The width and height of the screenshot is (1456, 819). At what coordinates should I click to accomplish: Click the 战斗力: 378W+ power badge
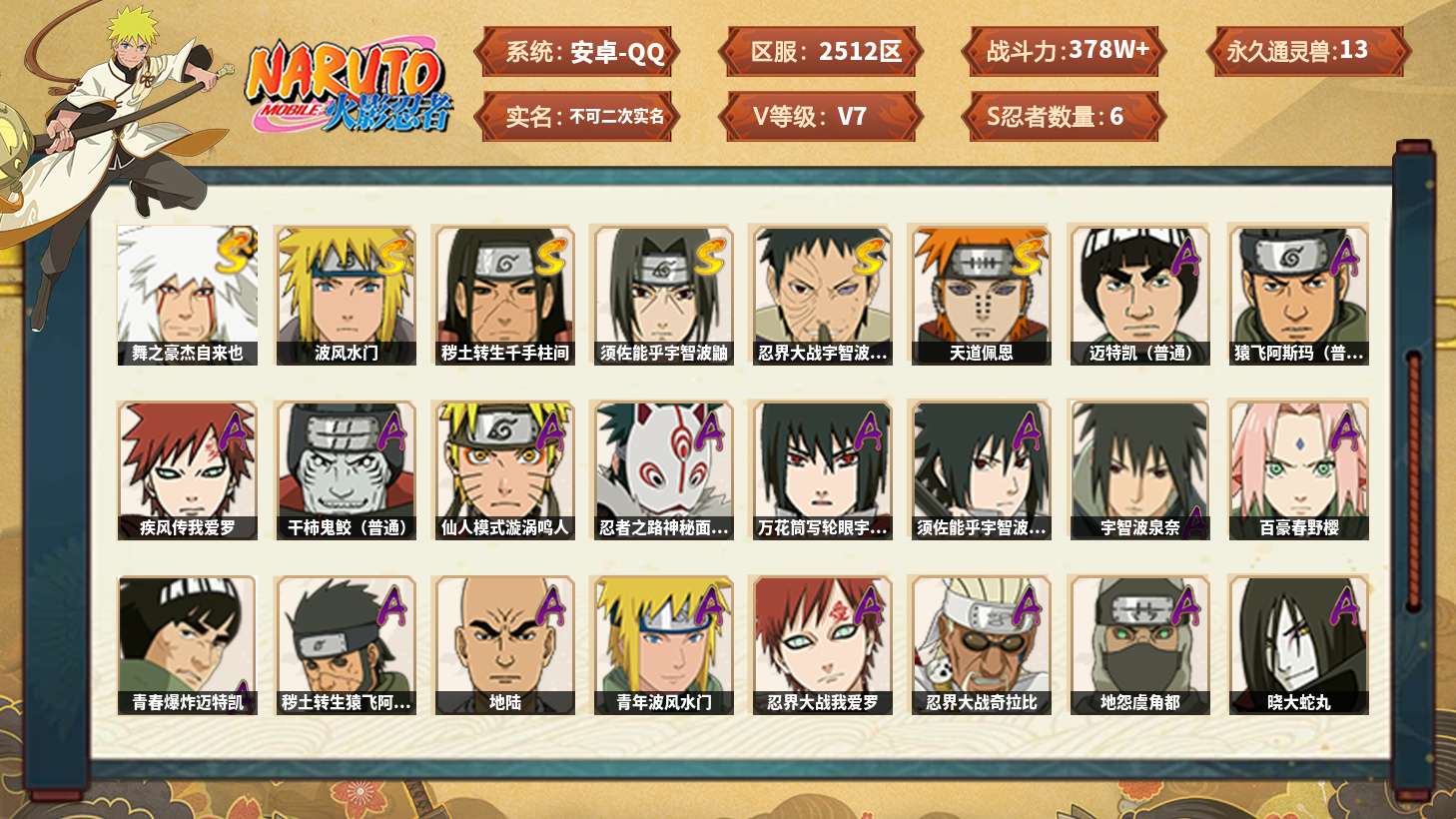pyautogui.click(x=1064, y=52)
